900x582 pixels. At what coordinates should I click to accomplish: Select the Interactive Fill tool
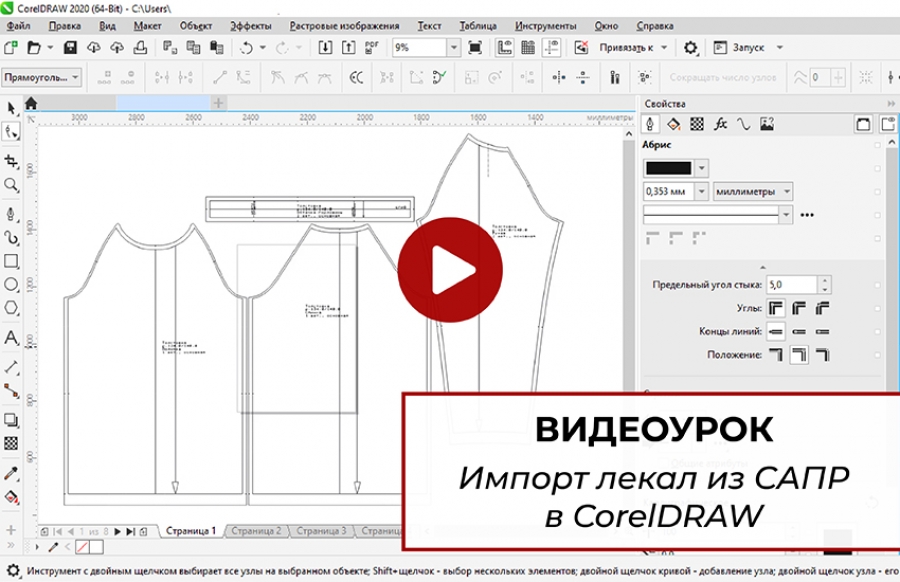coord(11,497)
